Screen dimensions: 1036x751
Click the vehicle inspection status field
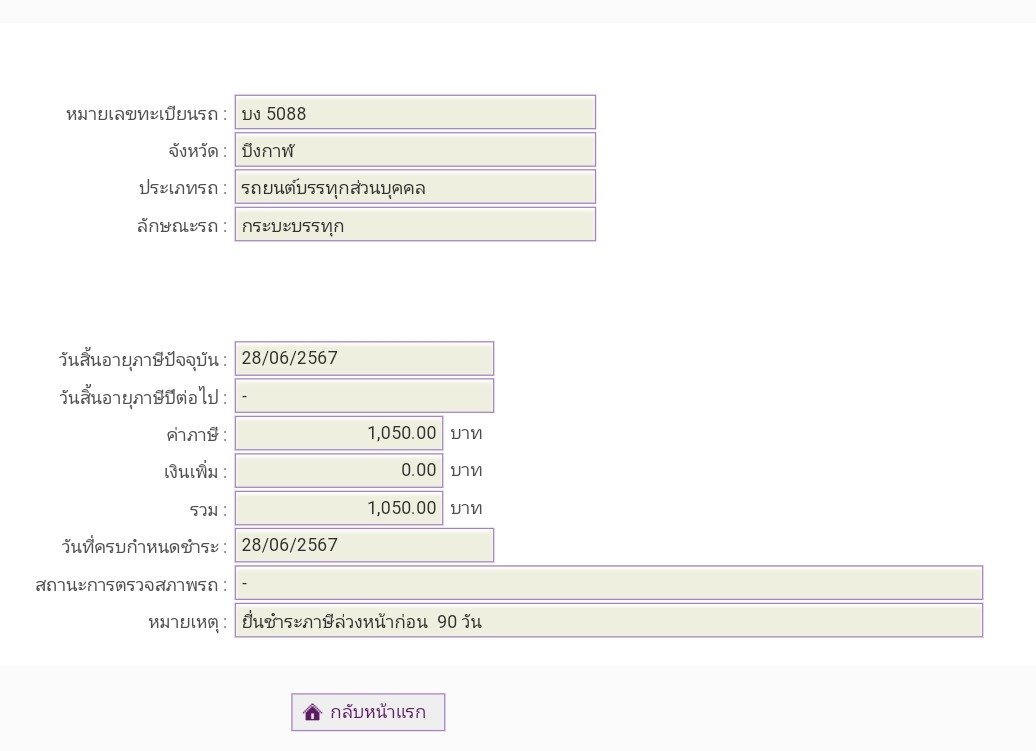click(609, 583)
